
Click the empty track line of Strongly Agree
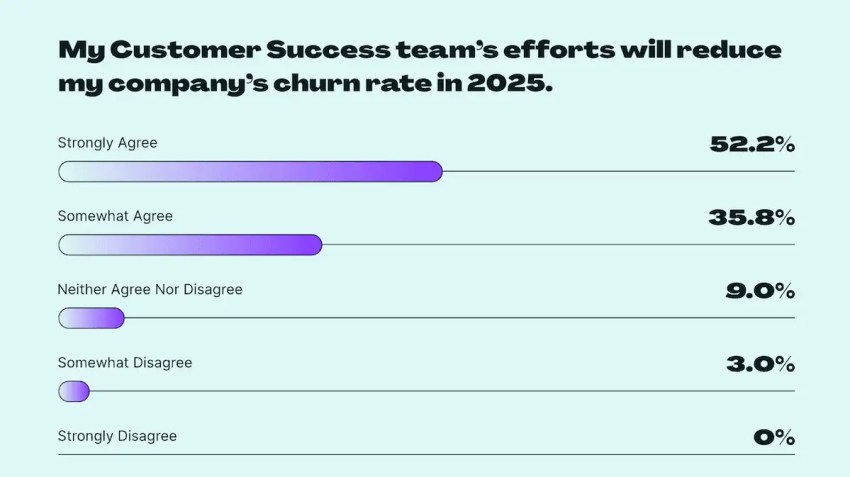coord(619,171)
